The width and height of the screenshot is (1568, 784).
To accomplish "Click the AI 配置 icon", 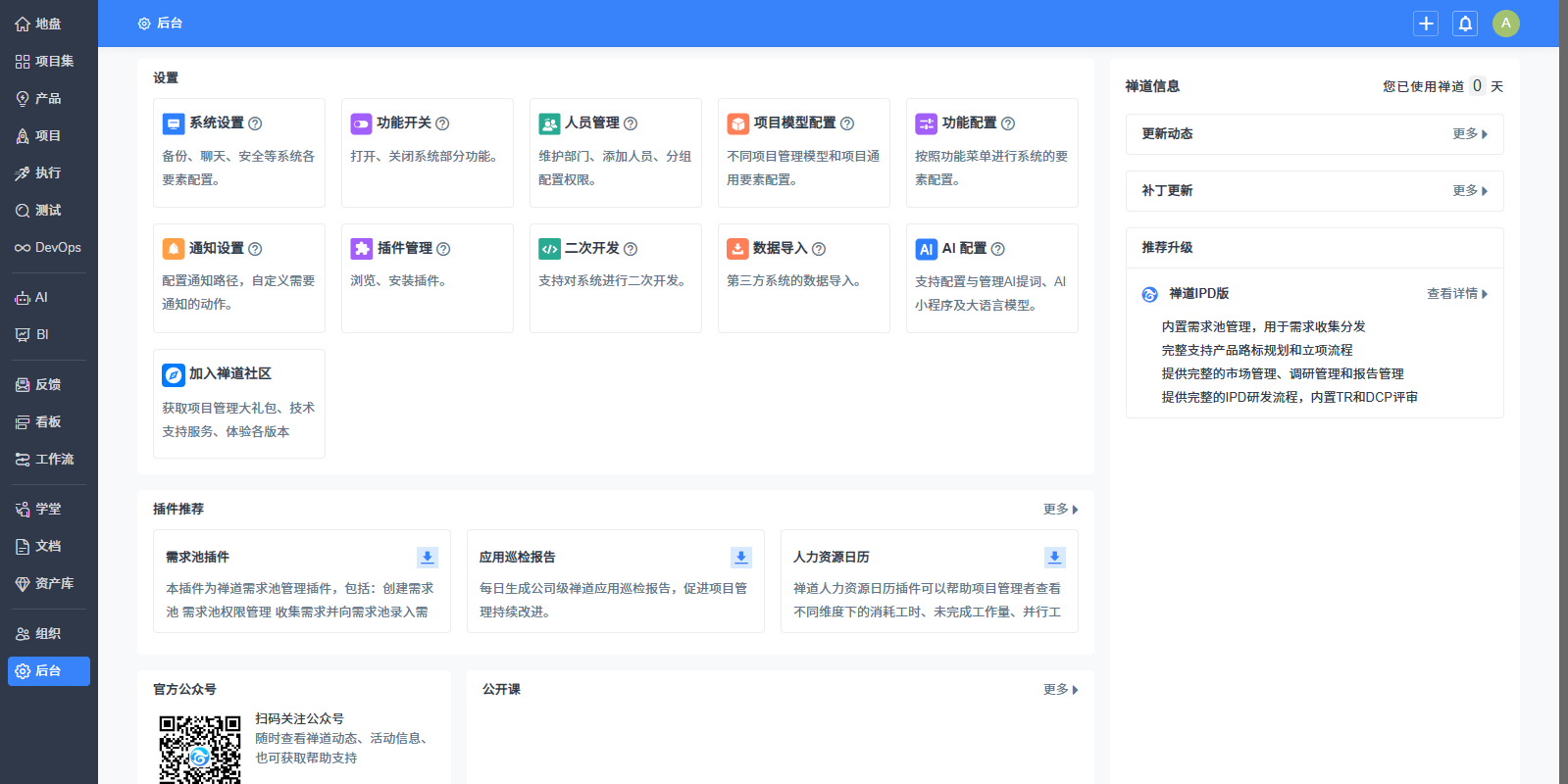I will 926,249.
